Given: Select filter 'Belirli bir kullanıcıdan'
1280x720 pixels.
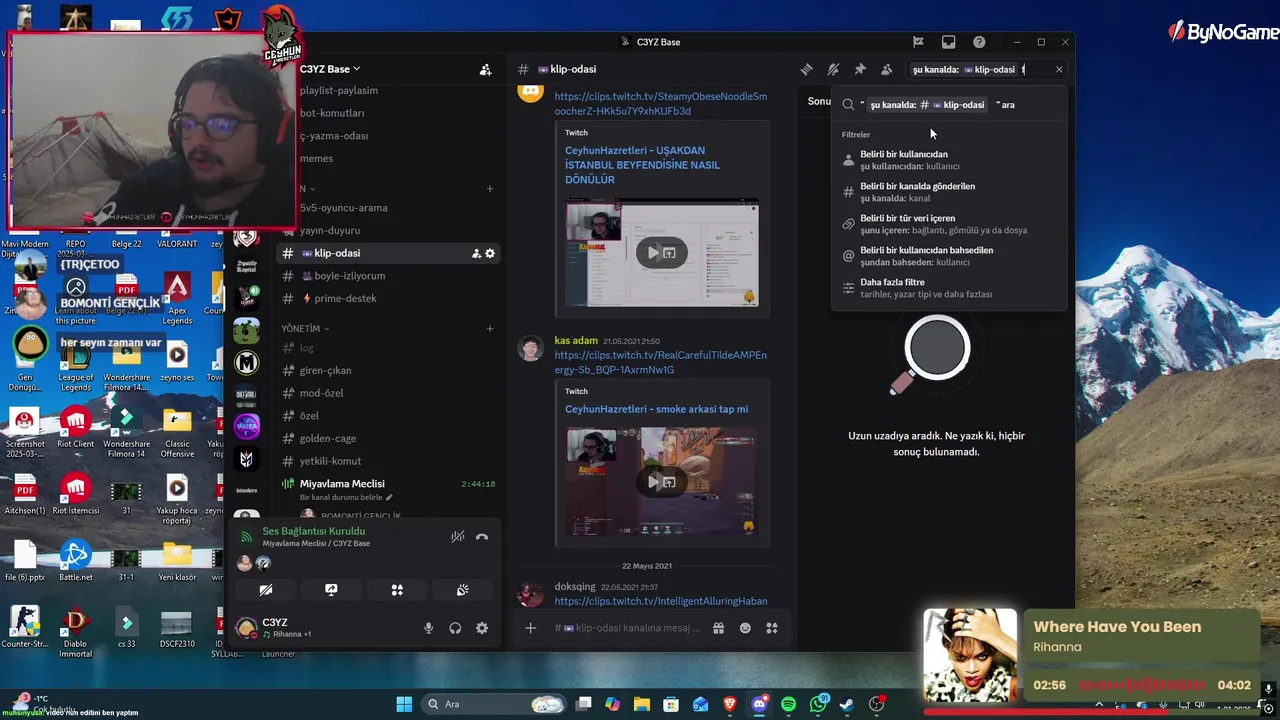Looking at the screenshot, I should click(949, 160).
